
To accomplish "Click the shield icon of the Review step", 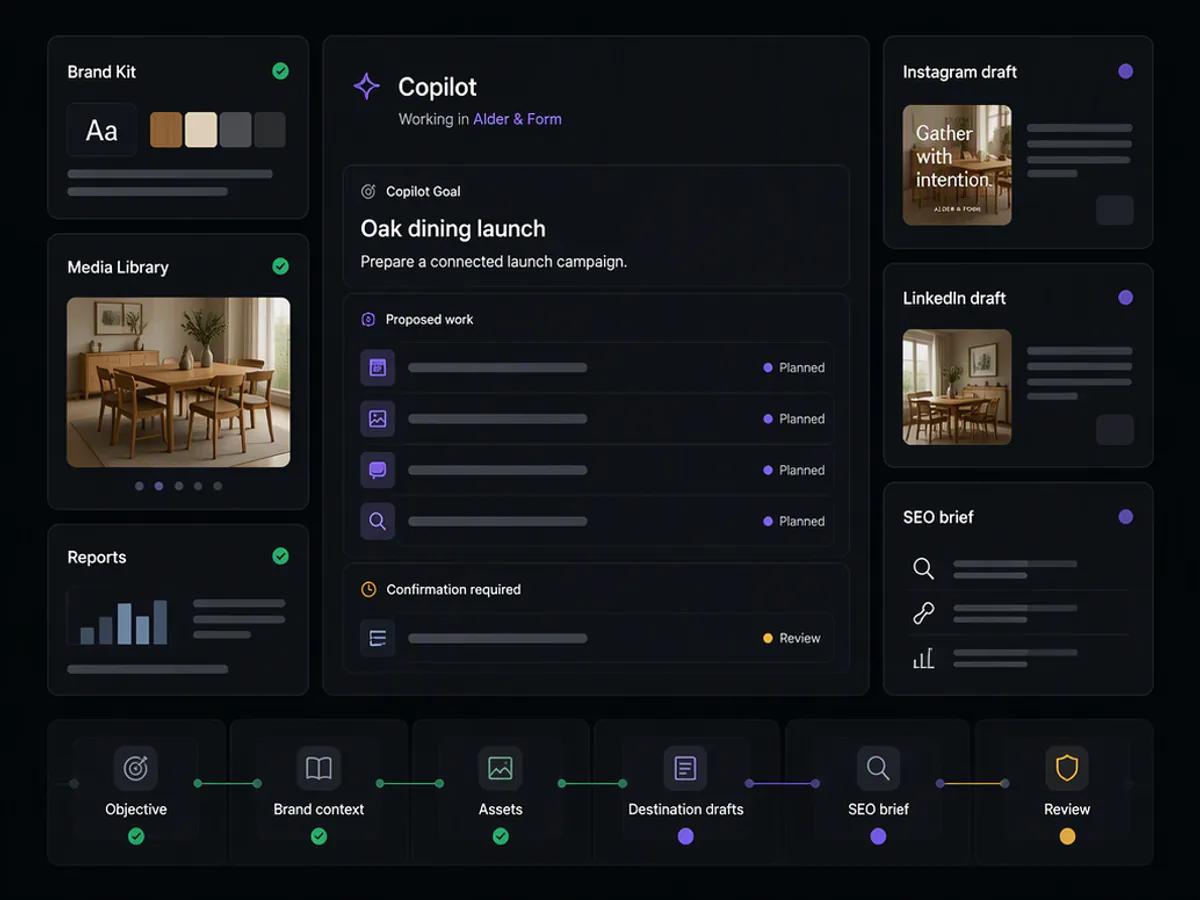I will [1067, 768].
